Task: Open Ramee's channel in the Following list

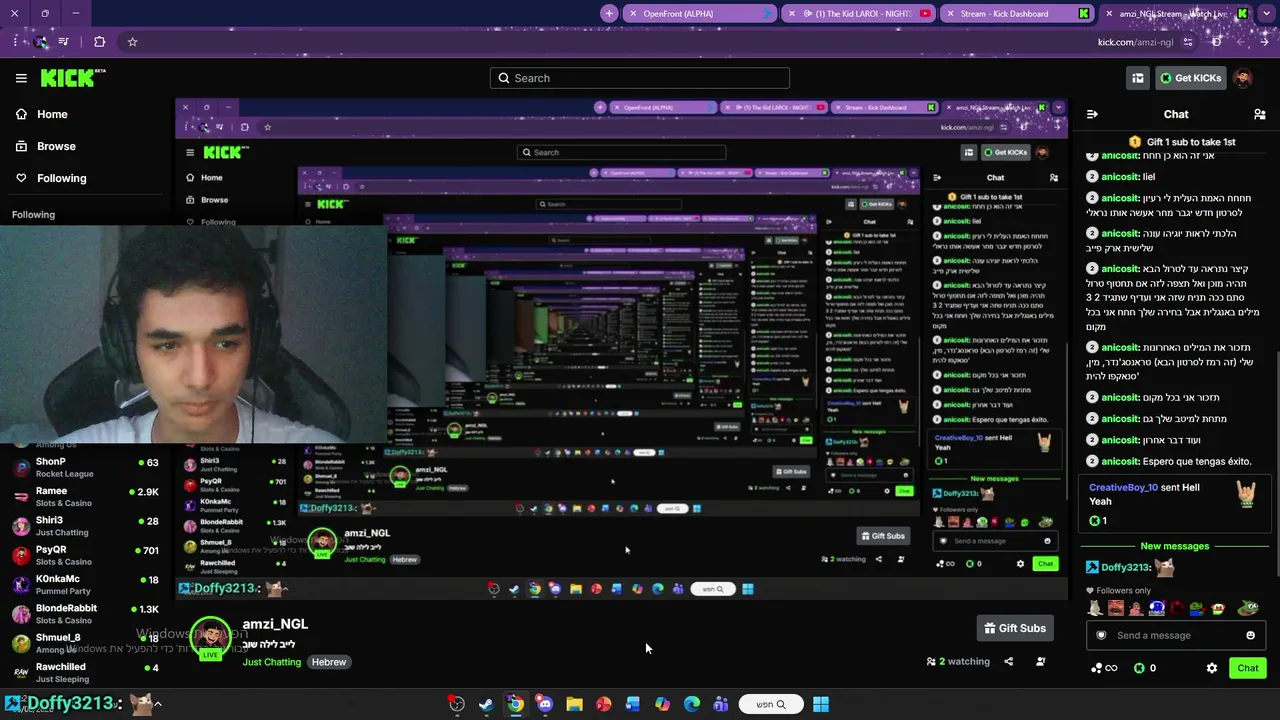Action: (x=85, y=496)
